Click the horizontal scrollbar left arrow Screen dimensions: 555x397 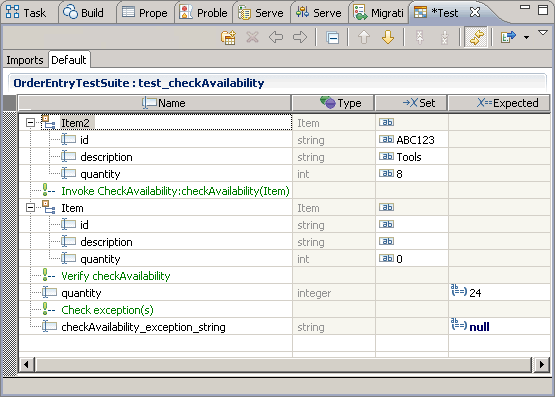[x=26, y=364]
